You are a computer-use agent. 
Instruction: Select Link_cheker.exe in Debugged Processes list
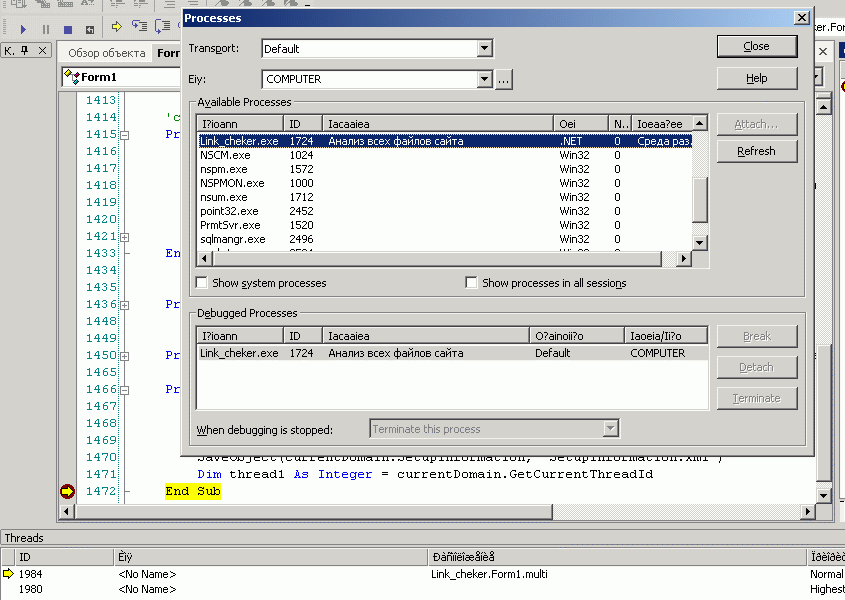(x=452, y=353)
